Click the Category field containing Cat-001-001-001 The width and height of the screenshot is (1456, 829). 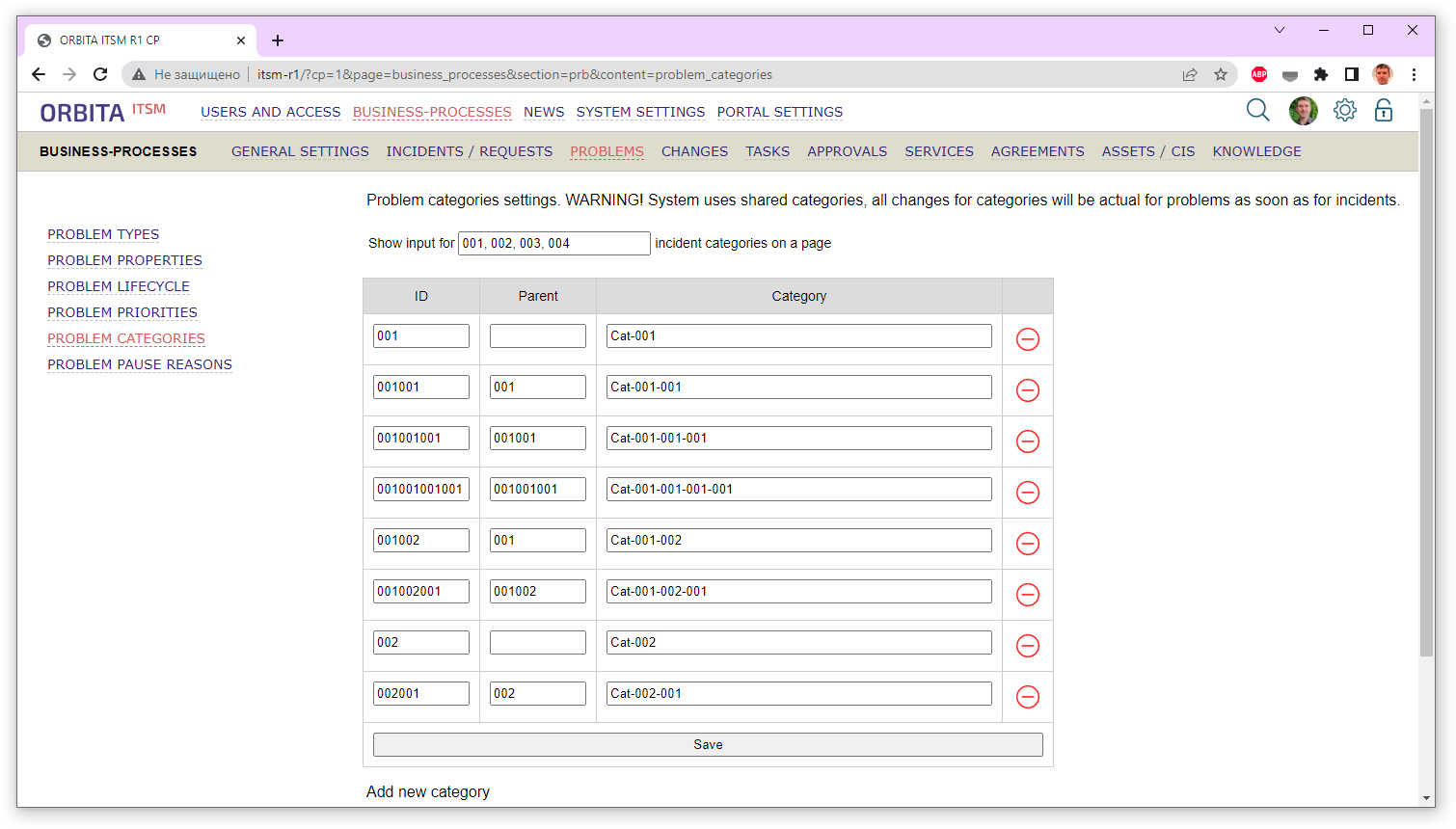798,438
